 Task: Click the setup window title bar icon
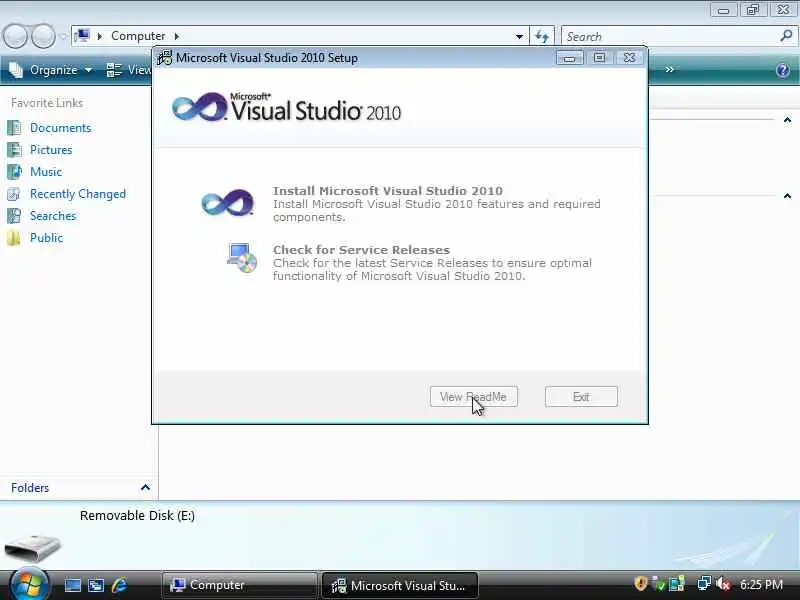pyautogui.click(x=164, y=58)
